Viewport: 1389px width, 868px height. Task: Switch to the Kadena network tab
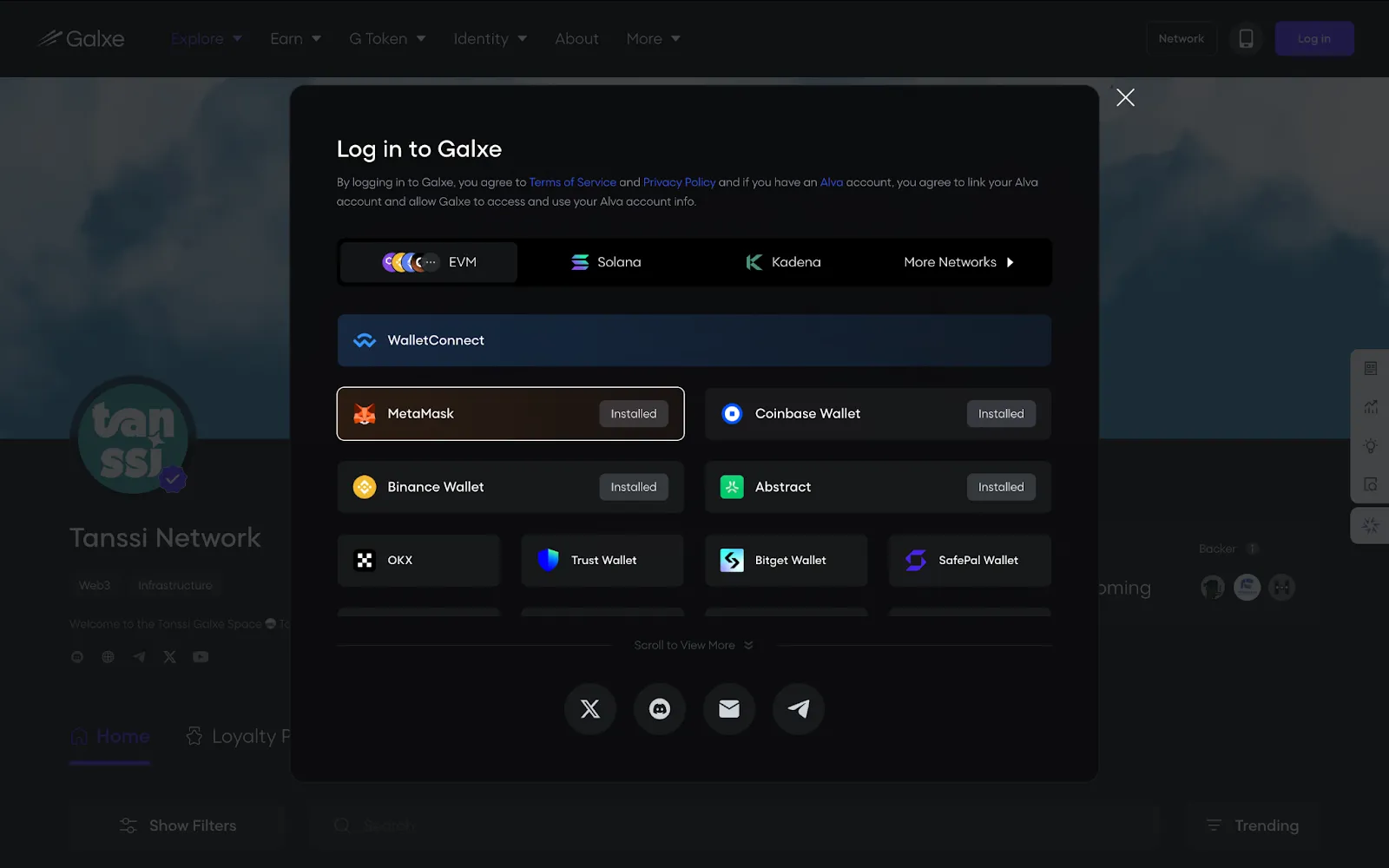[783, 262]
